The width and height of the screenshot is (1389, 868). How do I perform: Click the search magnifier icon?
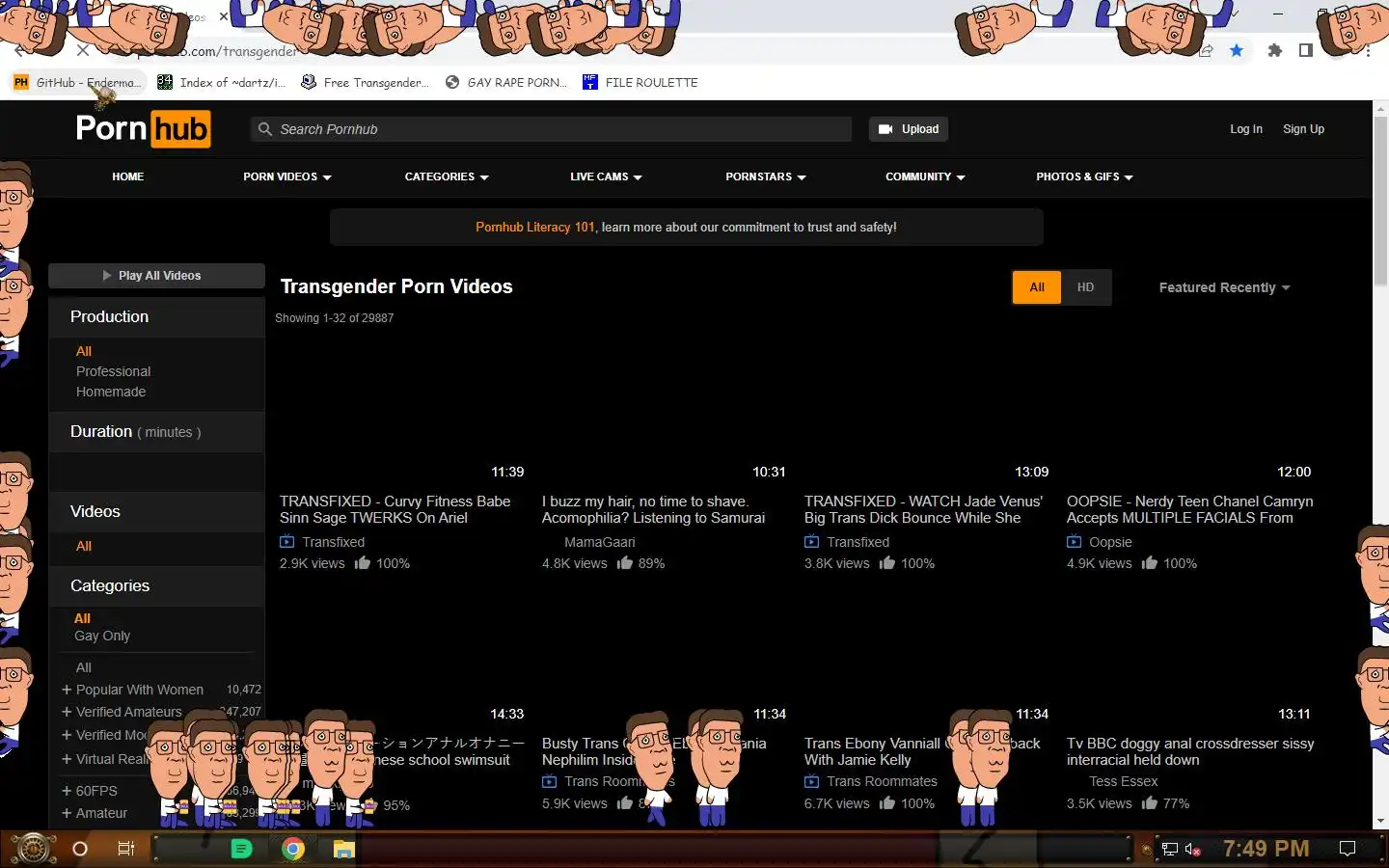coord(265,129)
